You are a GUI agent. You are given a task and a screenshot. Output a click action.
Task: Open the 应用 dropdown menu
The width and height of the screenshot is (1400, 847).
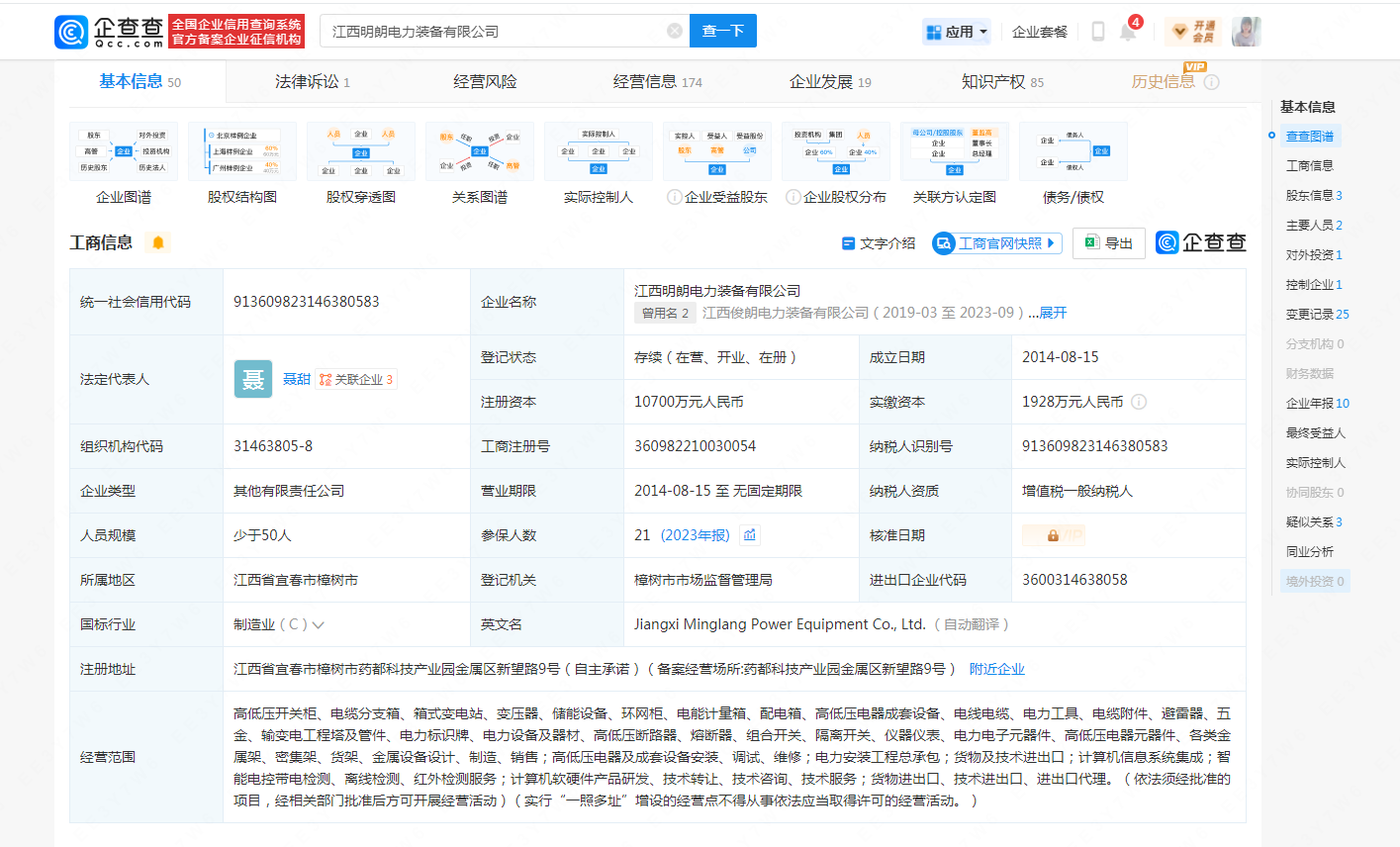(956, 32)
